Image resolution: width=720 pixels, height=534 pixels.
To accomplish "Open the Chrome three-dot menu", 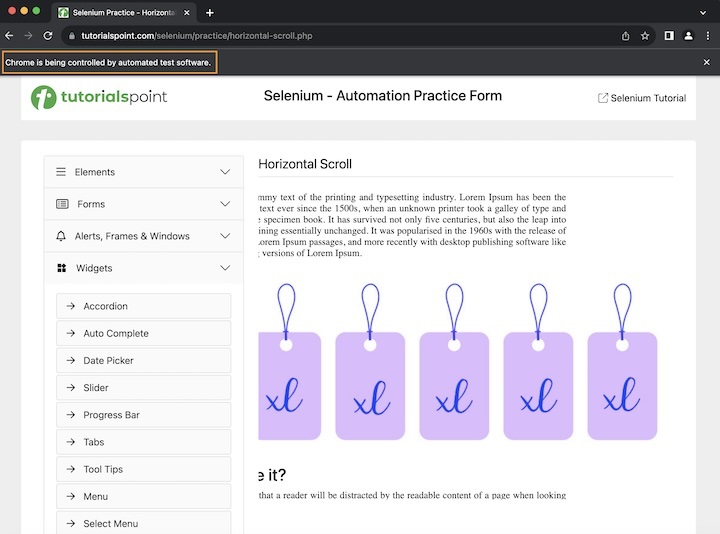I will coord(708,35).
